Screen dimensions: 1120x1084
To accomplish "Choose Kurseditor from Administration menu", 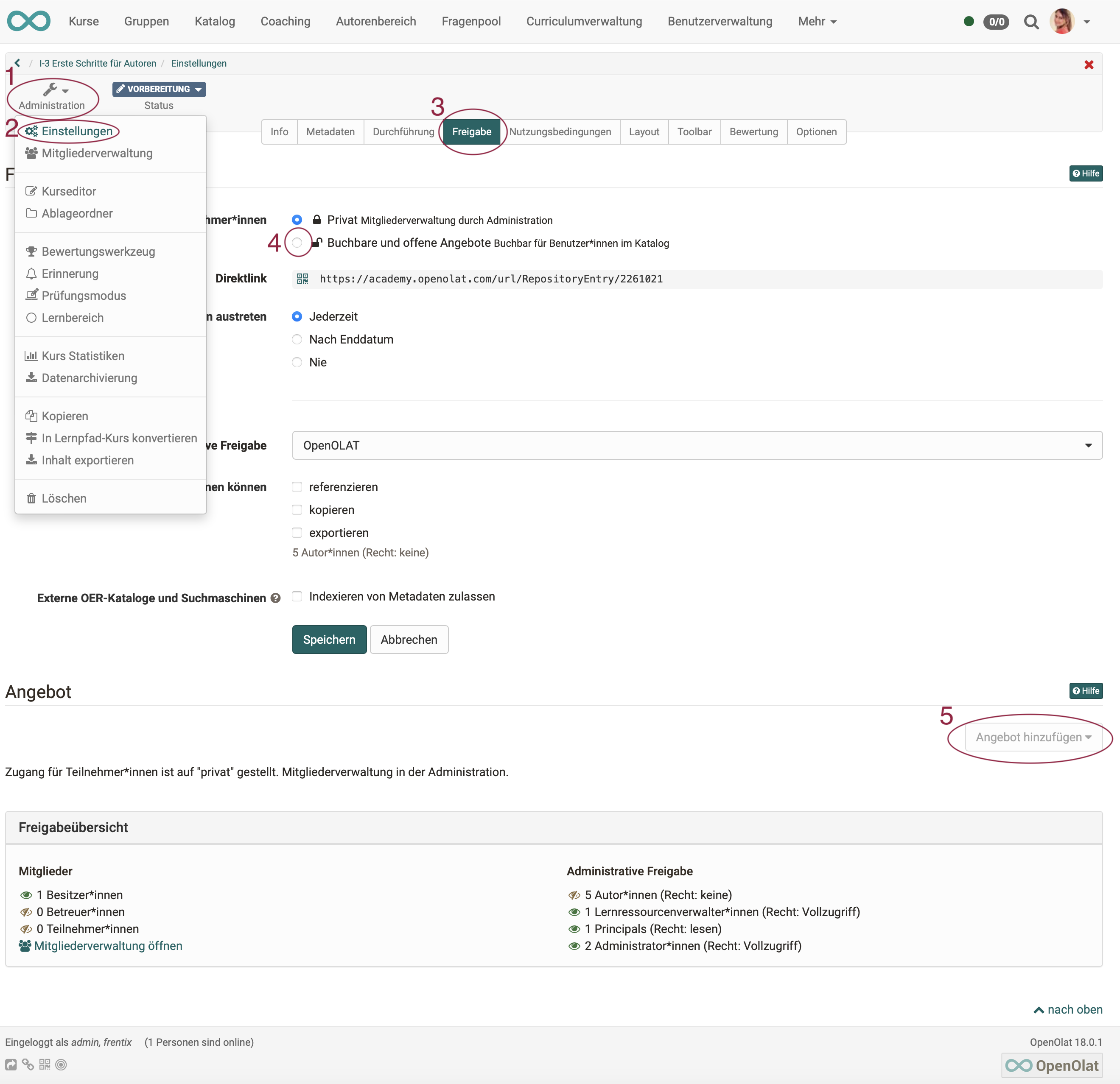I will point(69,191).
